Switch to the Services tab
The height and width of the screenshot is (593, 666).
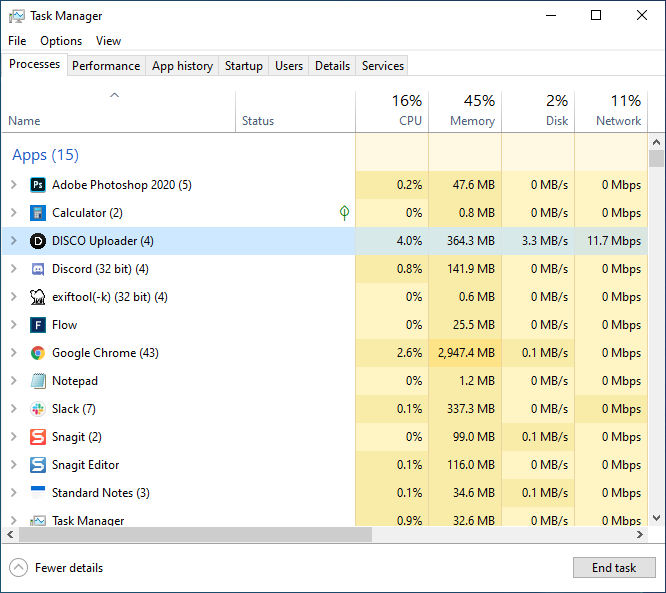coord(383,66)
